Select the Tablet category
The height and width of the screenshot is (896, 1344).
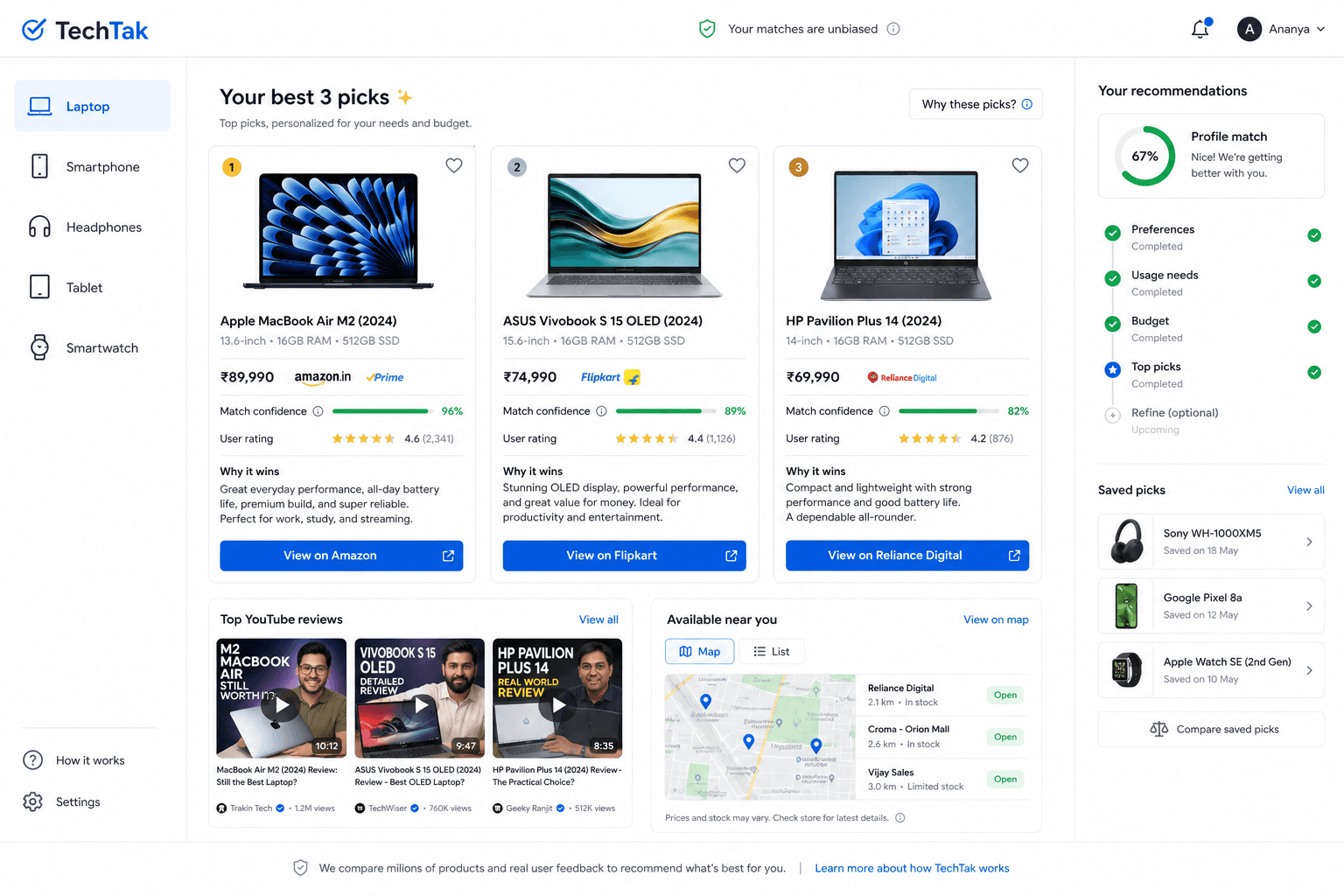point(93,287)
